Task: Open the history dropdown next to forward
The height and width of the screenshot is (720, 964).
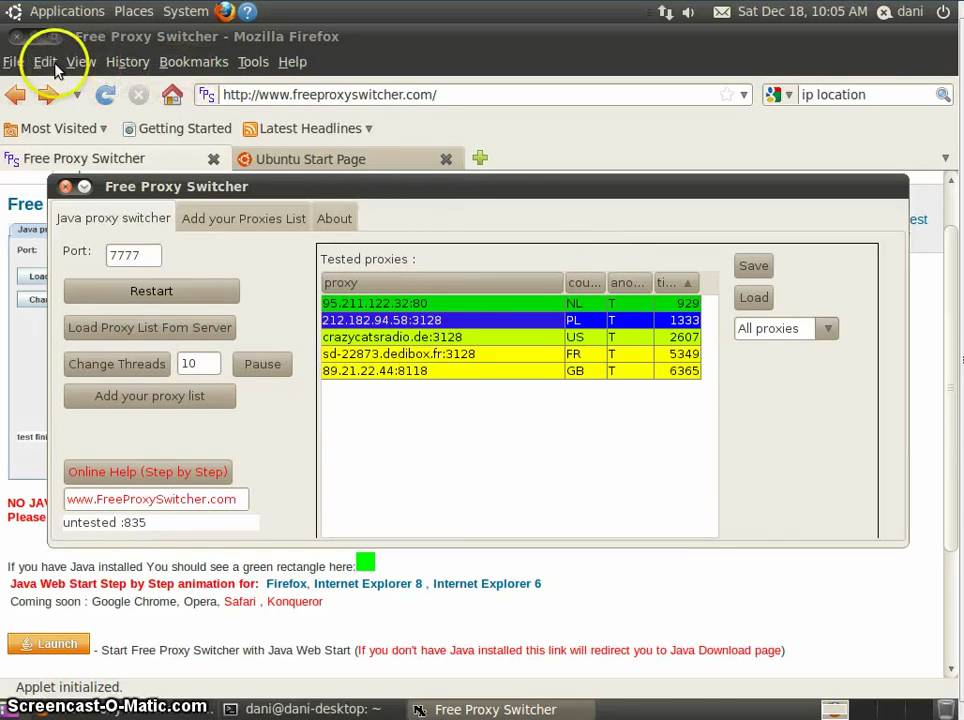Action: pos(77,95)
